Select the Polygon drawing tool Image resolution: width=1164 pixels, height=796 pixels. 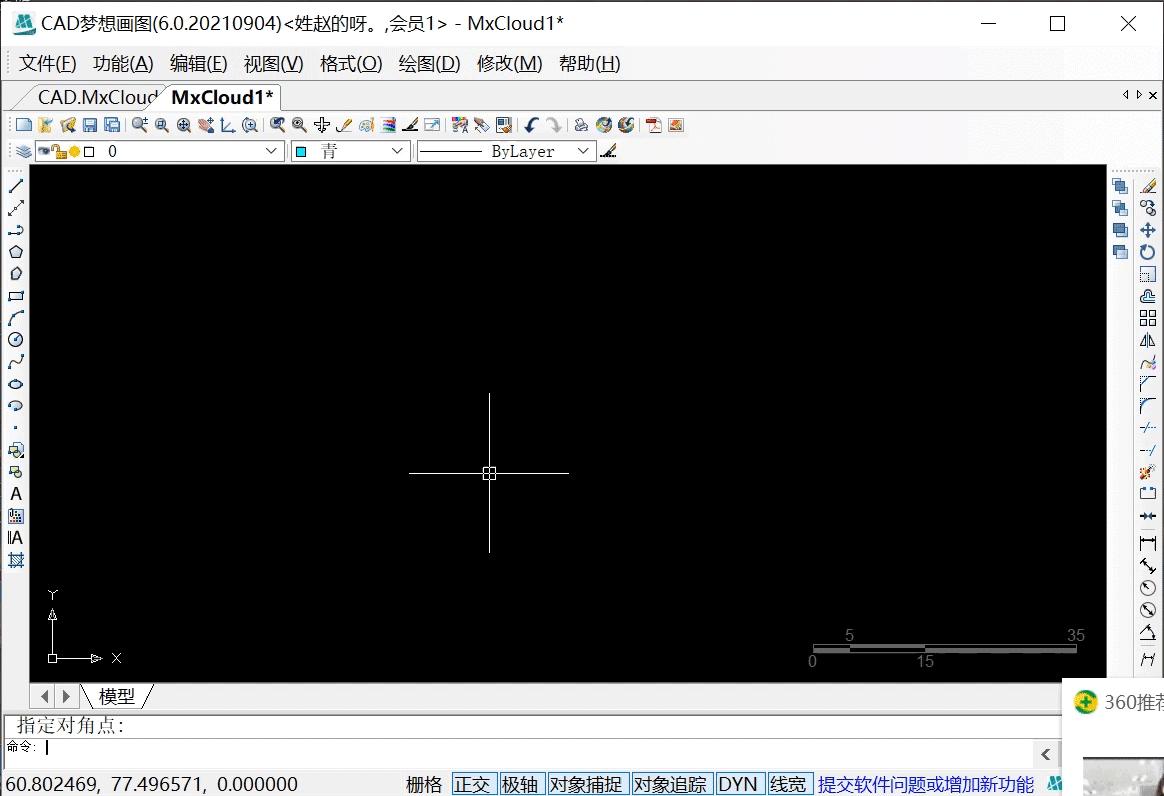15,252
